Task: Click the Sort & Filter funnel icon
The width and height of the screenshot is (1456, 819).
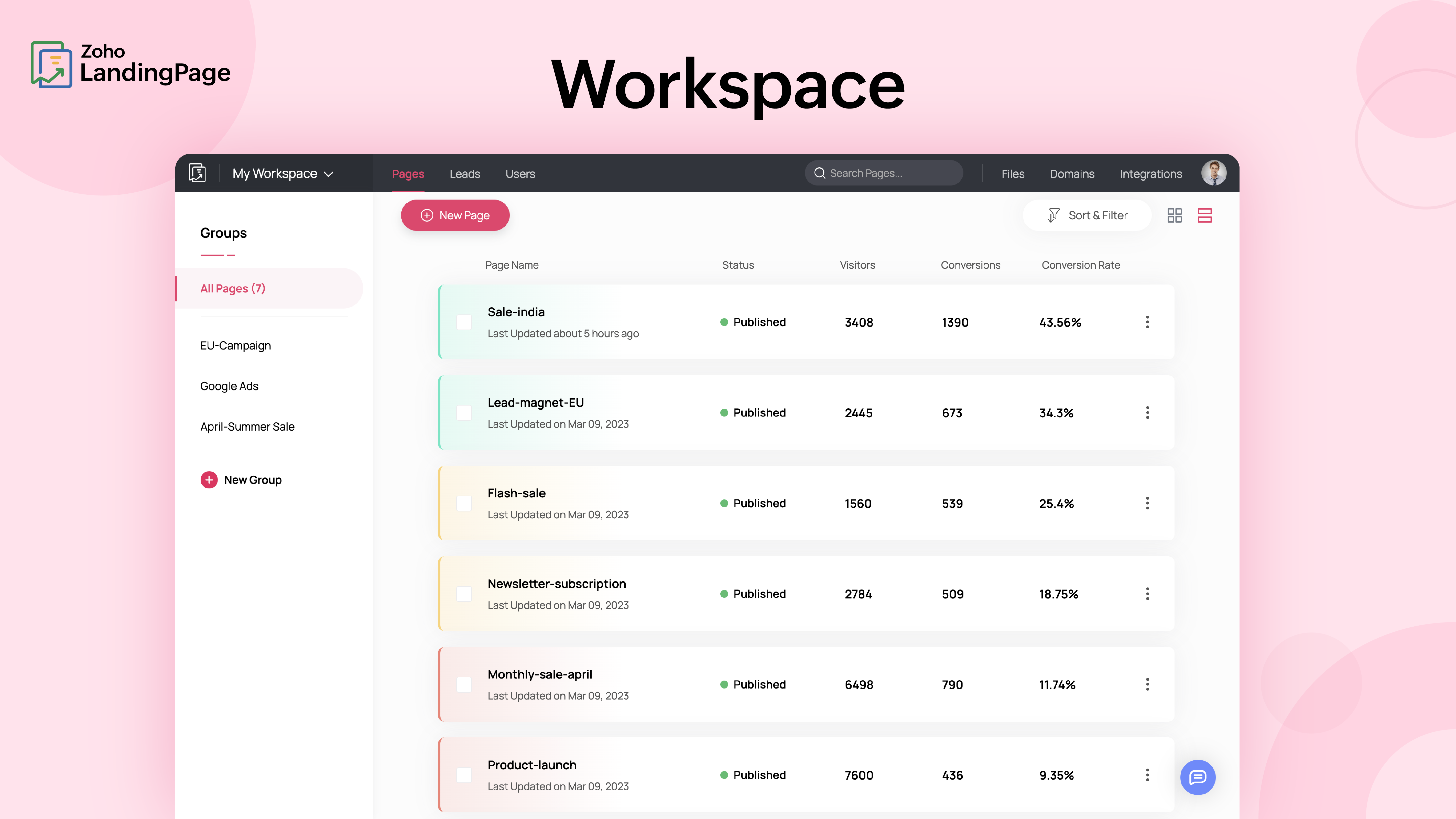Action: 1053,215
